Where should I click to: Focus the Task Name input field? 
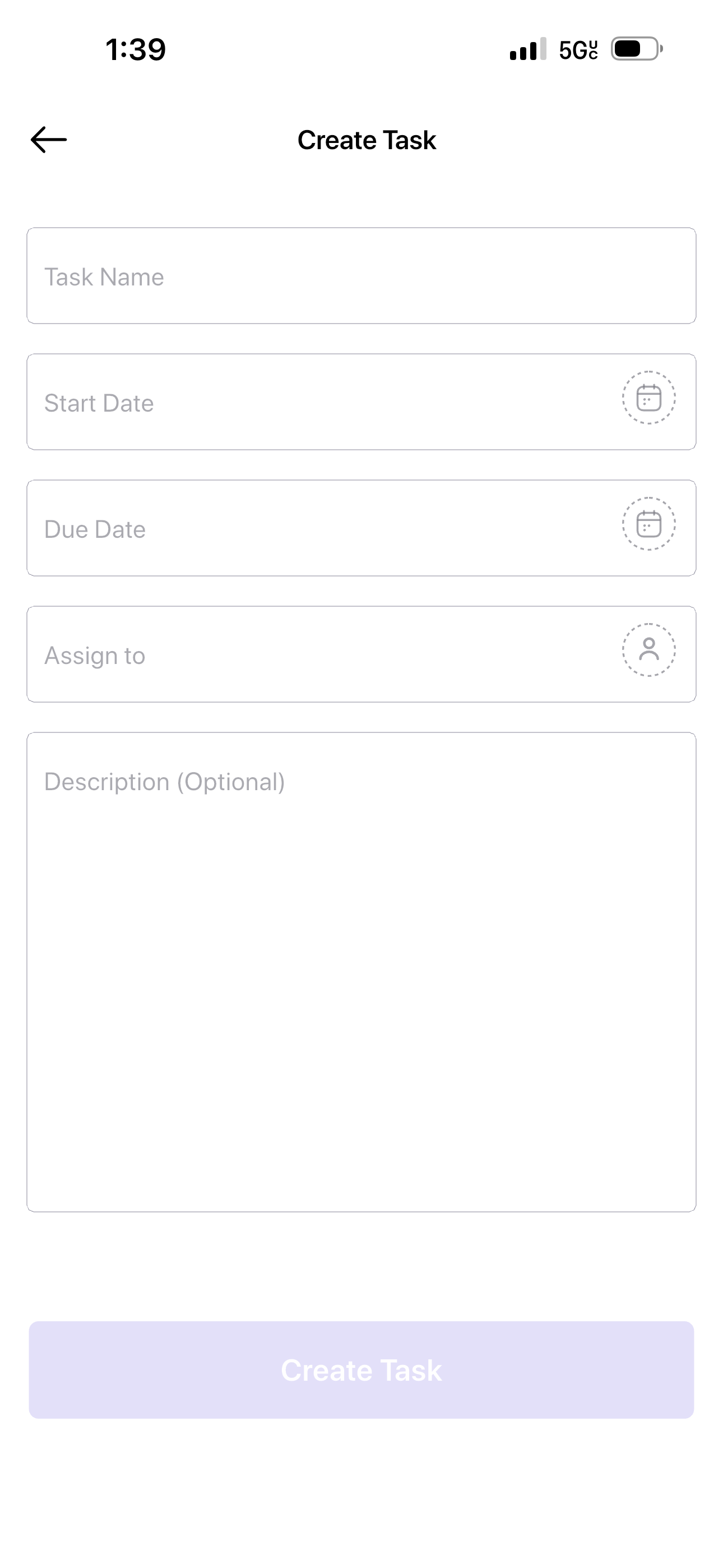point(361,276)
